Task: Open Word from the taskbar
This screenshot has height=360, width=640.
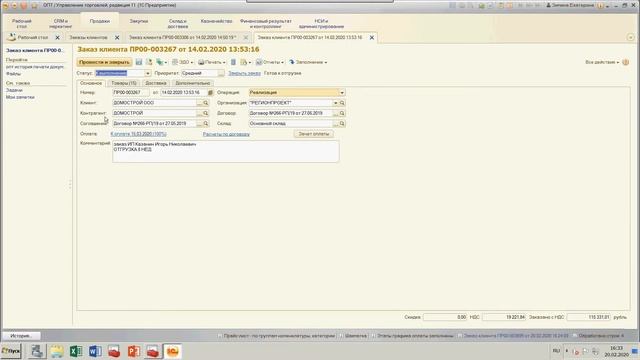Action: coord(95,351)
